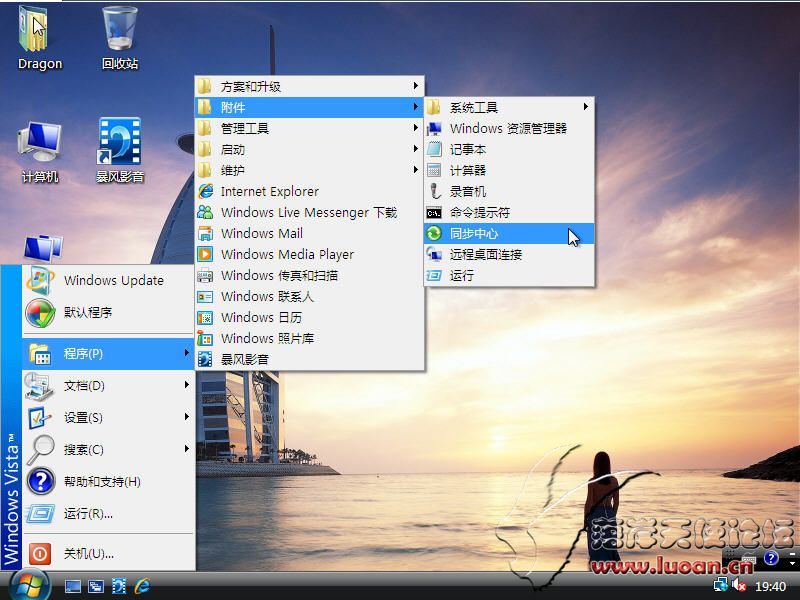
Task: Click Show Desktop in quick launch
Action: coord(72,587)
